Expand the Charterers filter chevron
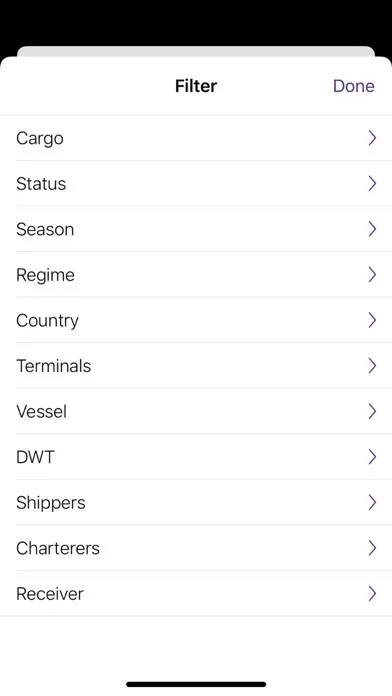This screenshot has height=696, width=392. pyautogui.click(x=372, y=548)
